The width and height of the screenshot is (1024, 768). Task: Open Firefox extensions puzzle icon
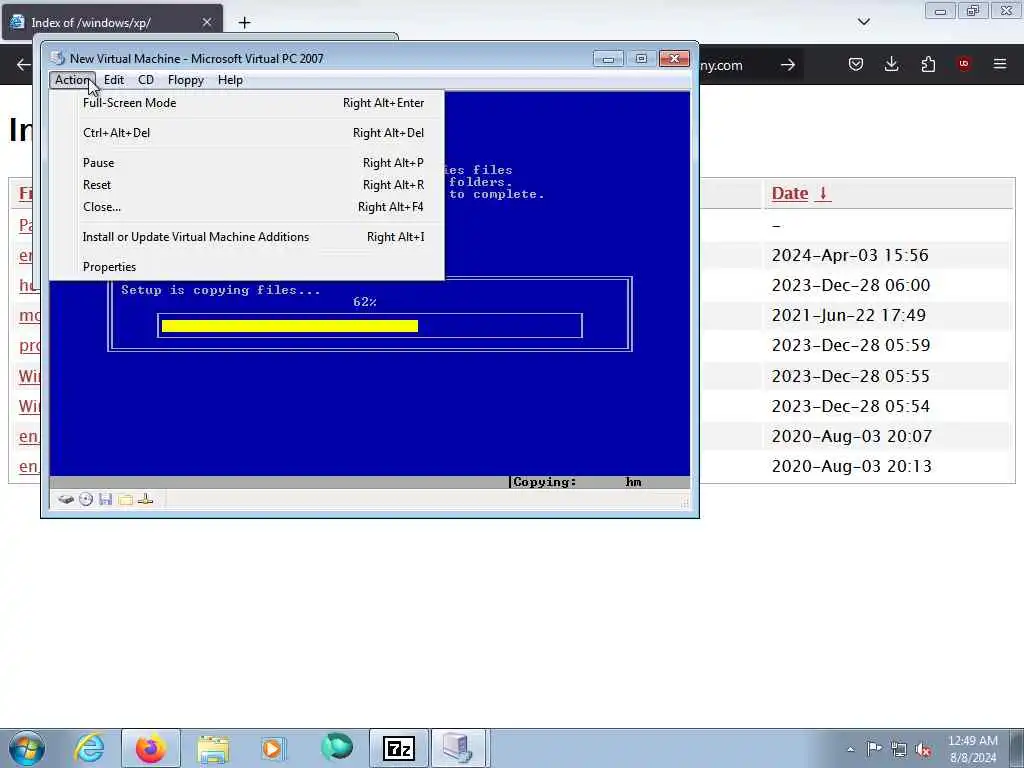pyautogui.click(x=928, y=64)
